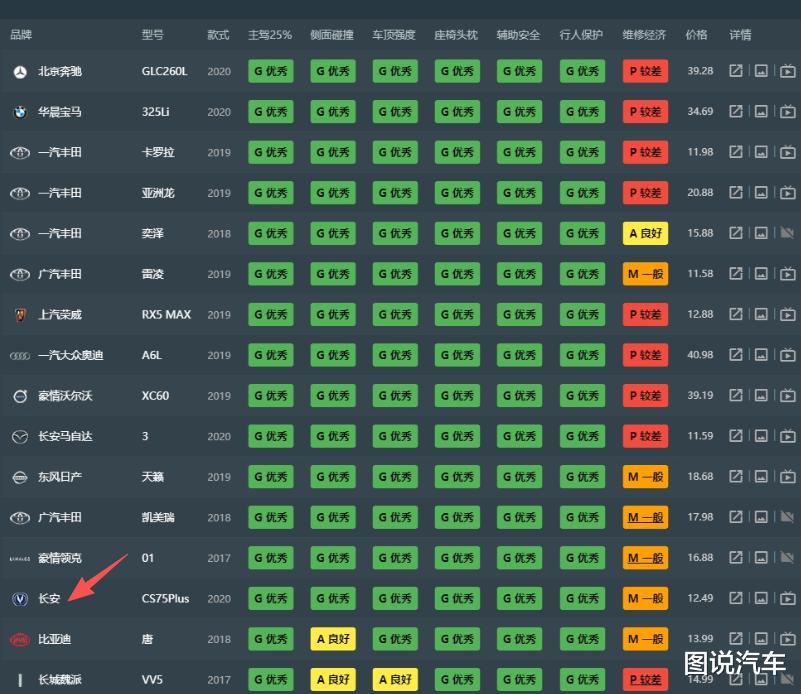Click the price 12.49

[700, 598]
